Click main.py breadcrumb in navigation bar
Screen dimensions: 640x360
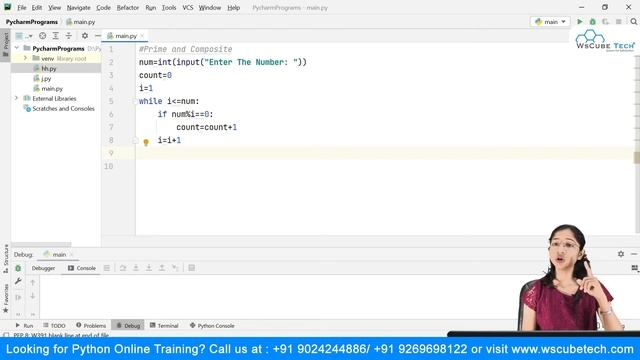coord(81,22)
